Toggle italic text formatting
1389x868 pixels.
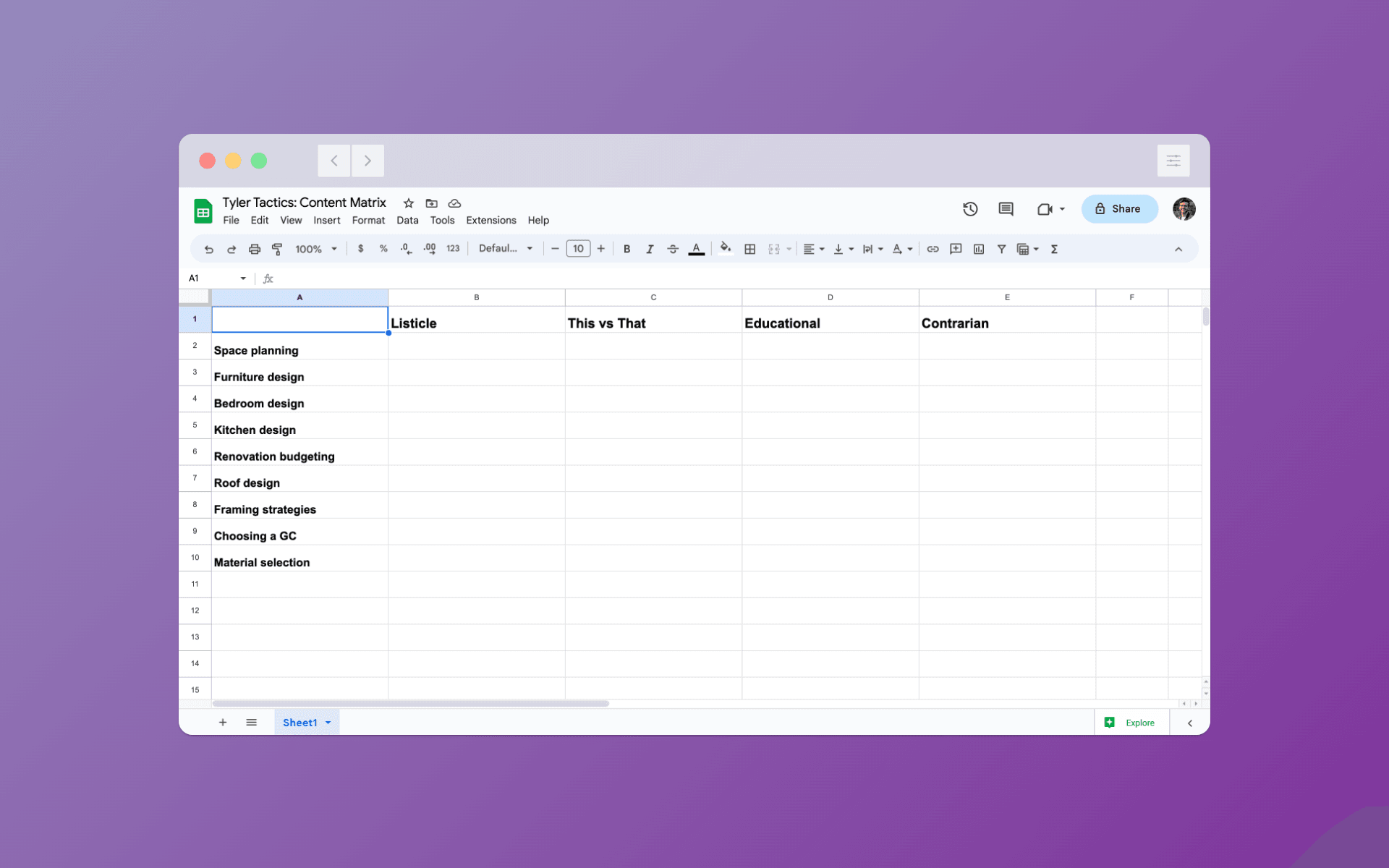click(x=650, y=249)
